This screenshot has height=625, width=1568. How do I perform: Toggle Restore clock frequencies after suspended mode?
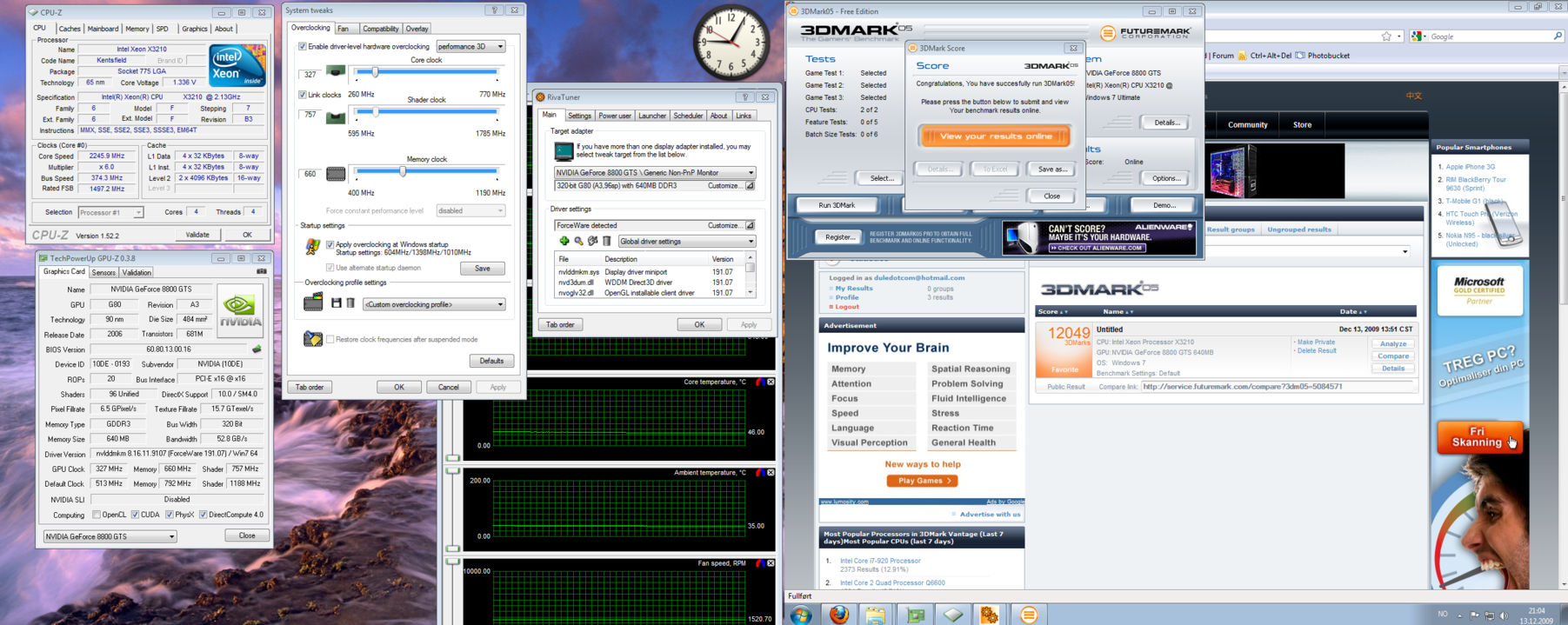point(330,340)
